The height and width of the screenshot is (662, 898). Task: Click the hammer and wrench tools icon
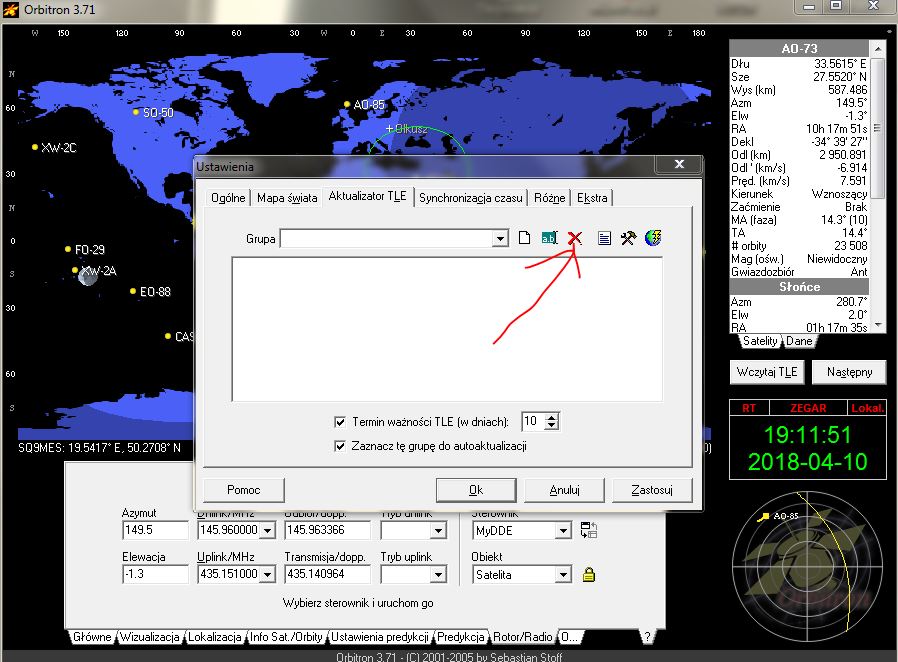tap(628, 238)
